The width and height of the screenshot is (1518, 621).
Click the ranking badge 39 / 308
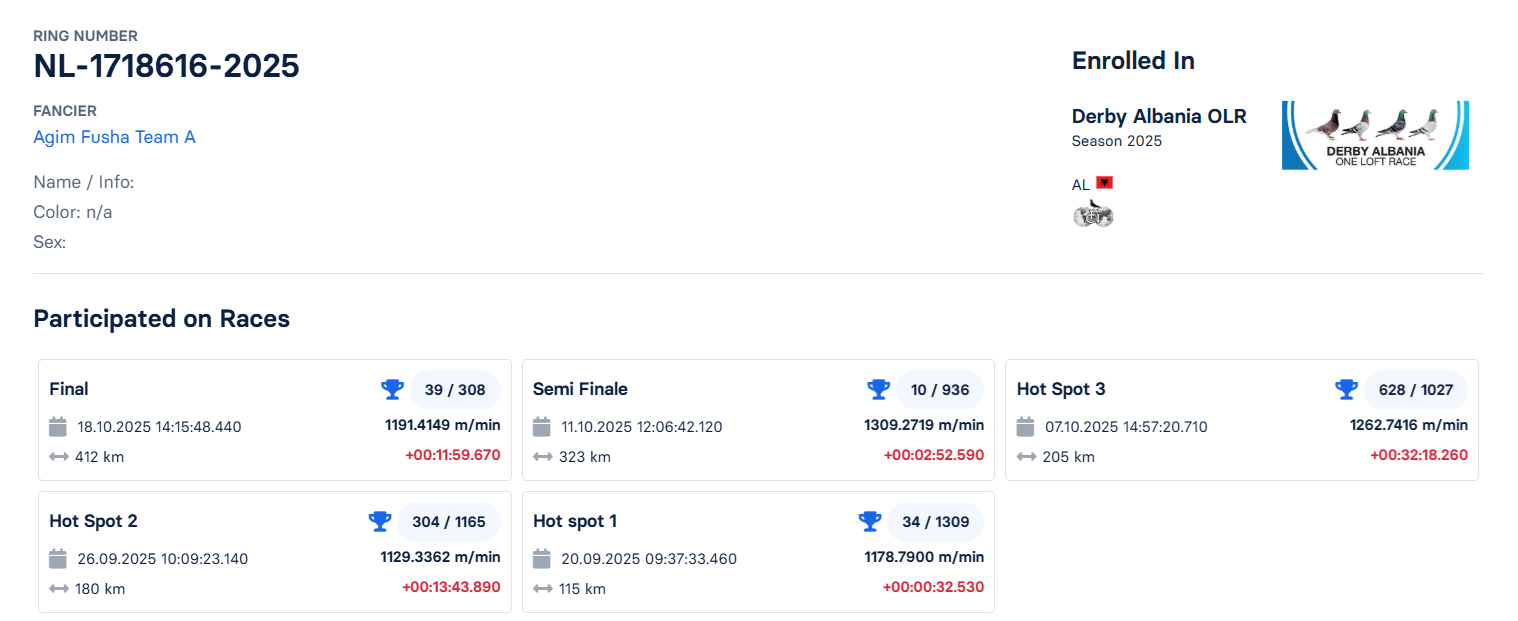coord(455,389)
